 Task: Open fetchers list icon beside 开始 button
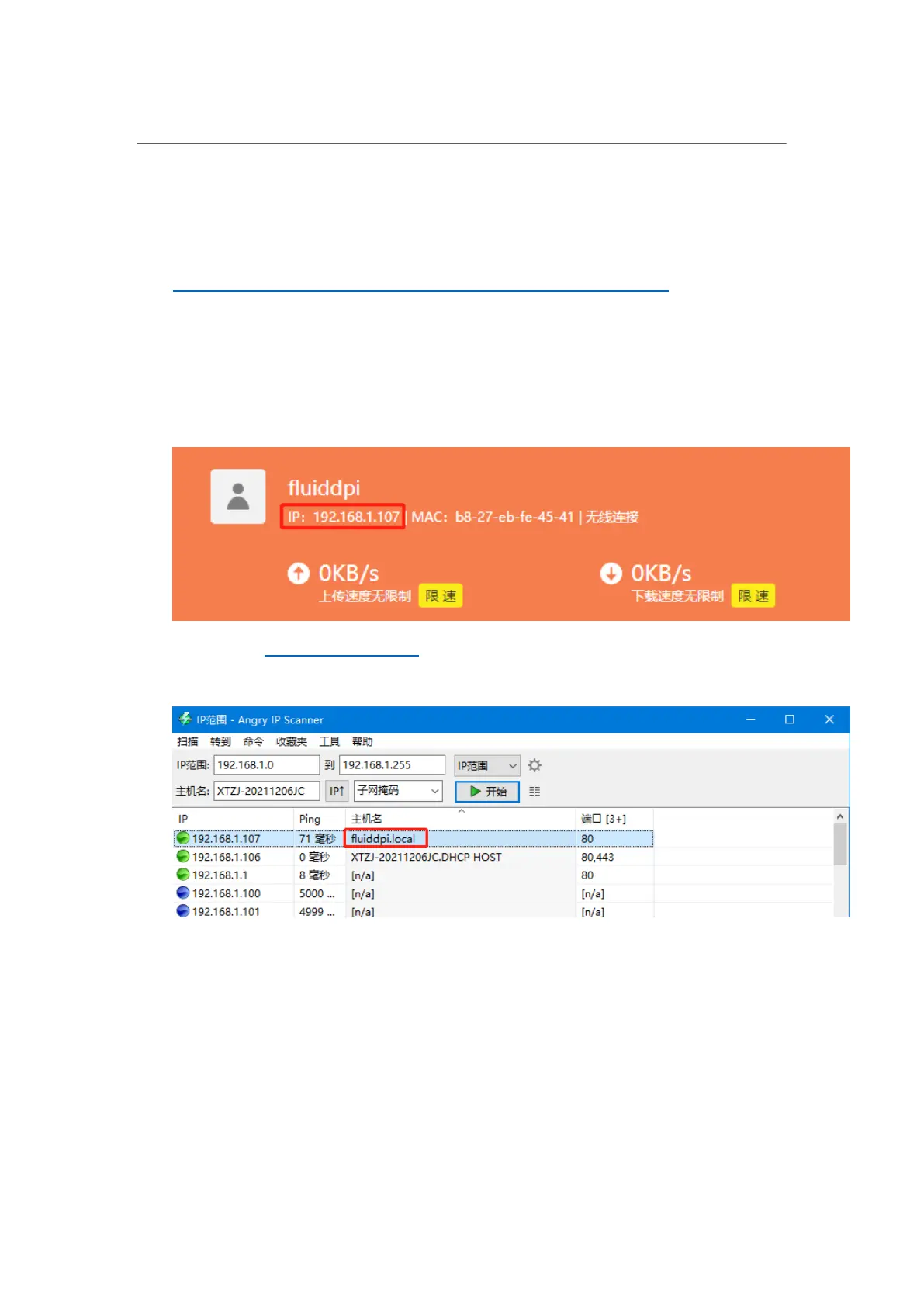(535, 791)
